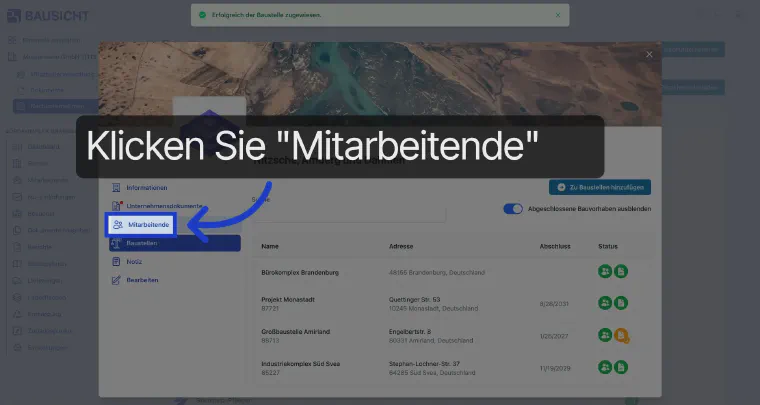
Task: Click the BAUSICHT logo in the background page
Action: [x=48, y=16]
